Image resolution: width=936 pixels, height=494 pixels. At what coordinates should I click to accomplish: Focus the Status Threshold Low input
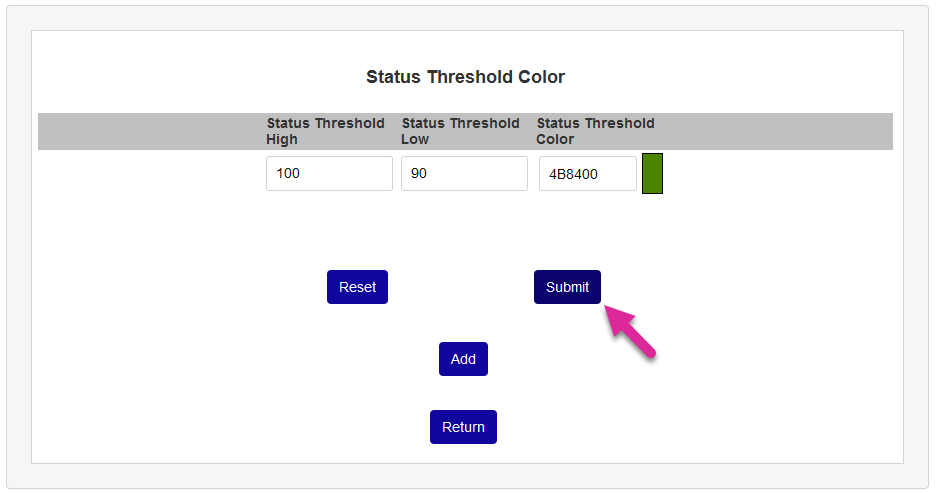pyautogui.click(x=464, y=173)
